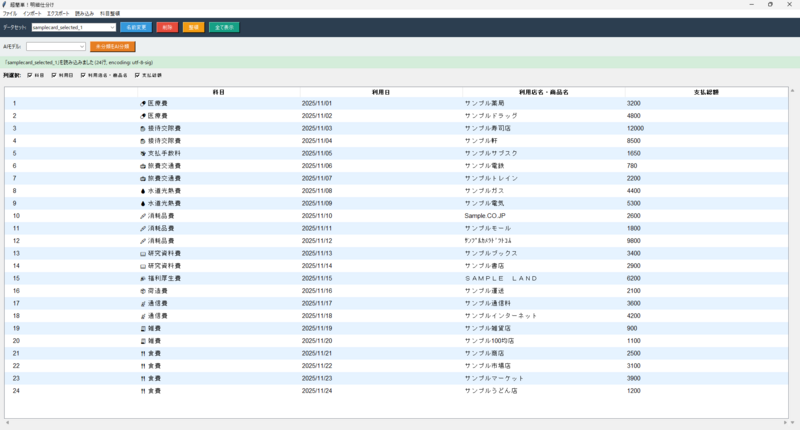800x430 pixels.
Task: Toggle the 利用日 column checkbox
Action: tap(55, 75)
